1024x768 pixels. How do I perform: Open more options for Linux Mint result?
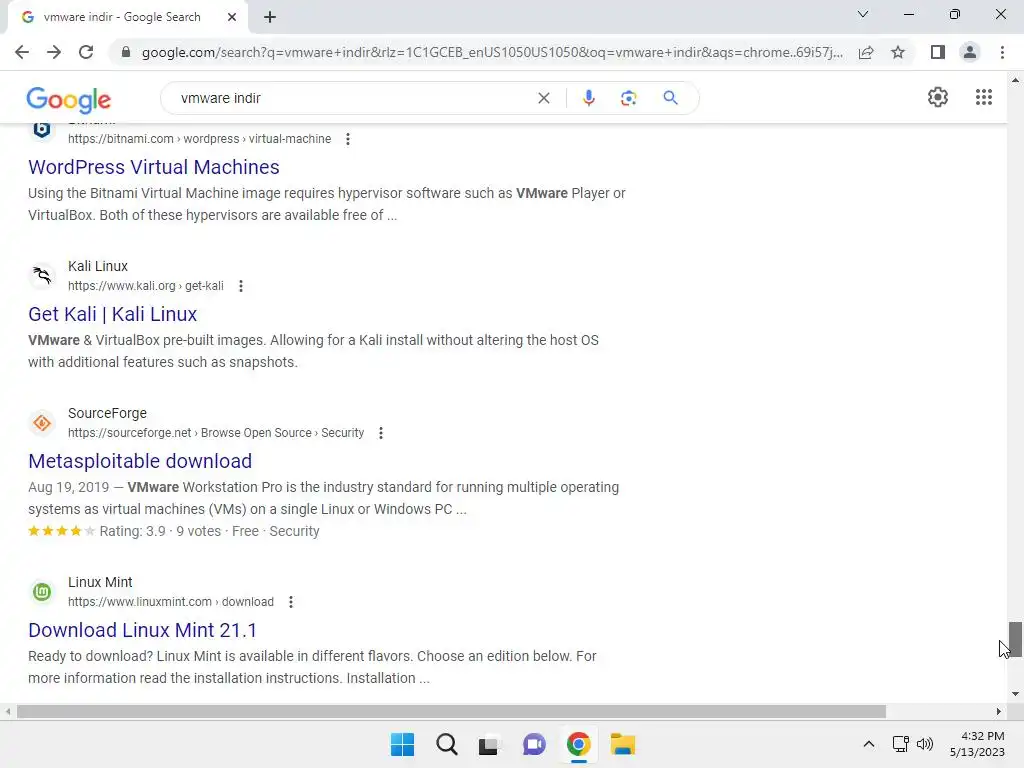coord(291,602)
